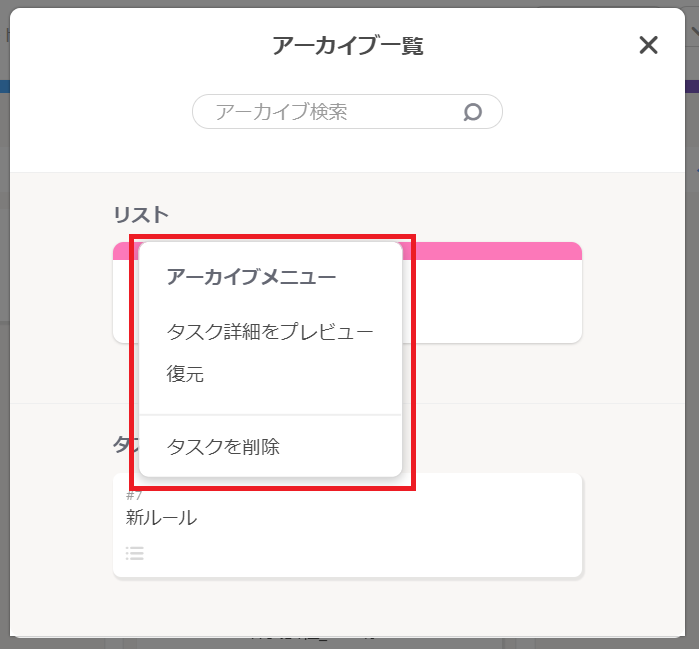Click the アーカイブメニュー popup header
This screenshot has height=649, width=699.
click(x=251, y=277)
